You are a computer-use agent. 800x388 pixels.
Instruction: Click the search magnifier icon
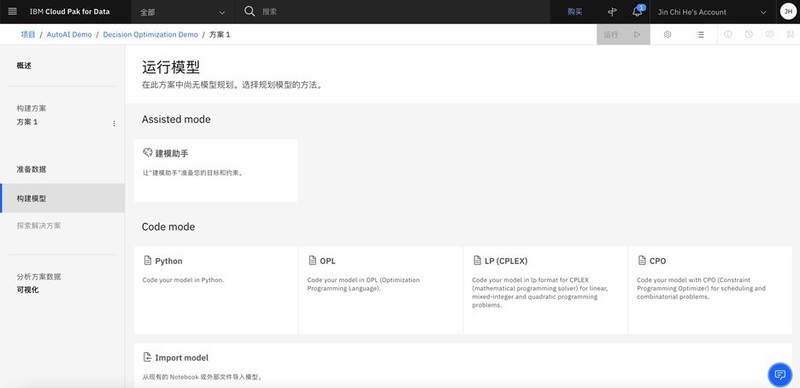[249, 11]
